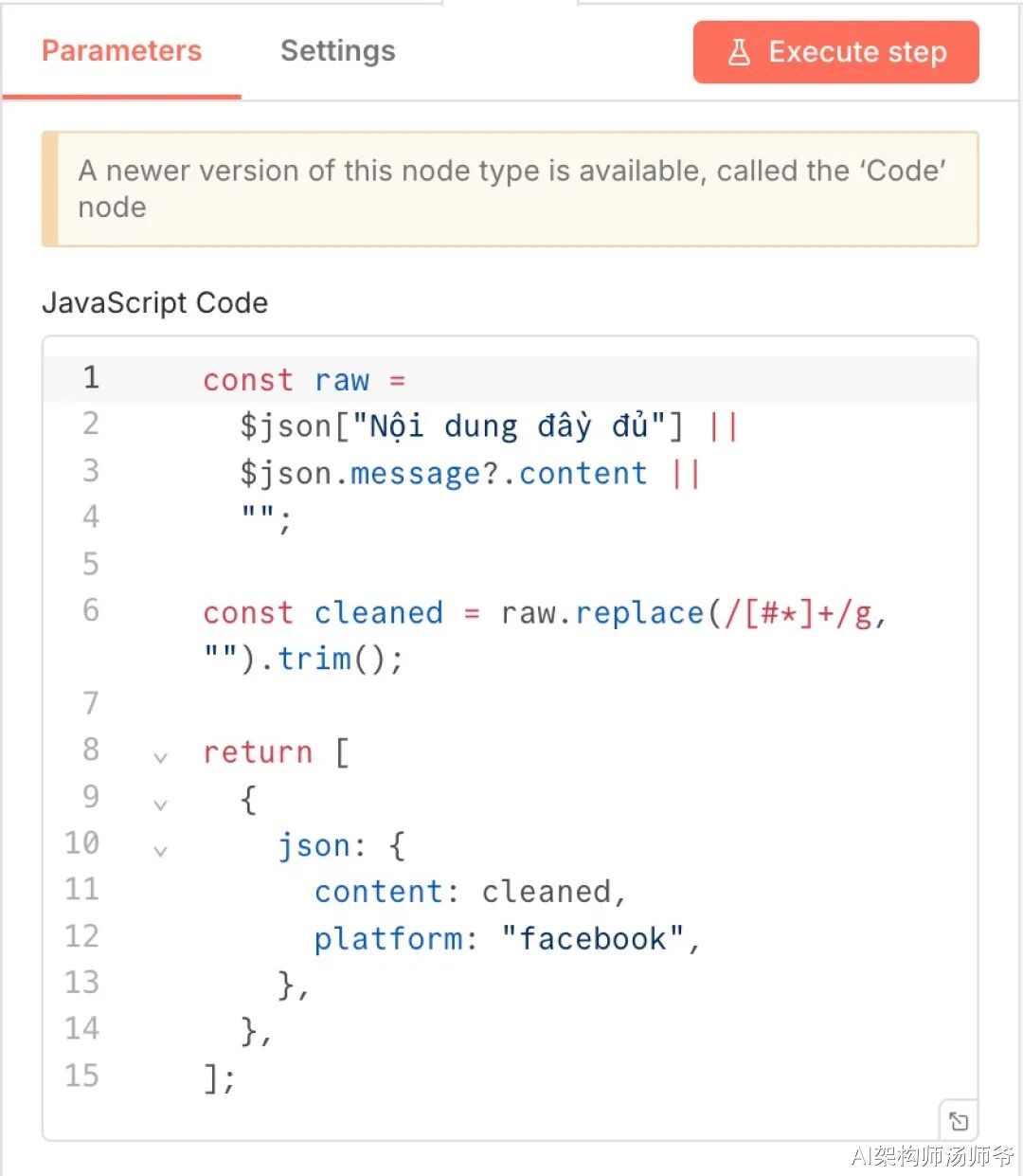Collapse the json block at line 10

(x=160, y=850)
